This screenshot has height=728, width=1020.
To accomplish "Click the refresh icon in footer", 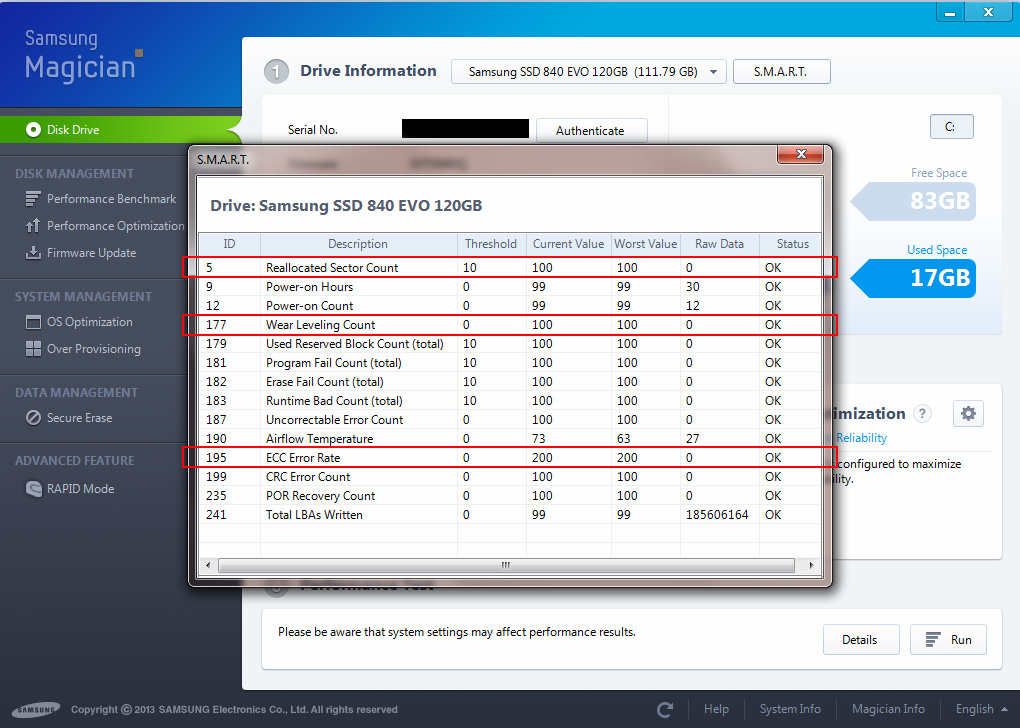I will [665, 709].
